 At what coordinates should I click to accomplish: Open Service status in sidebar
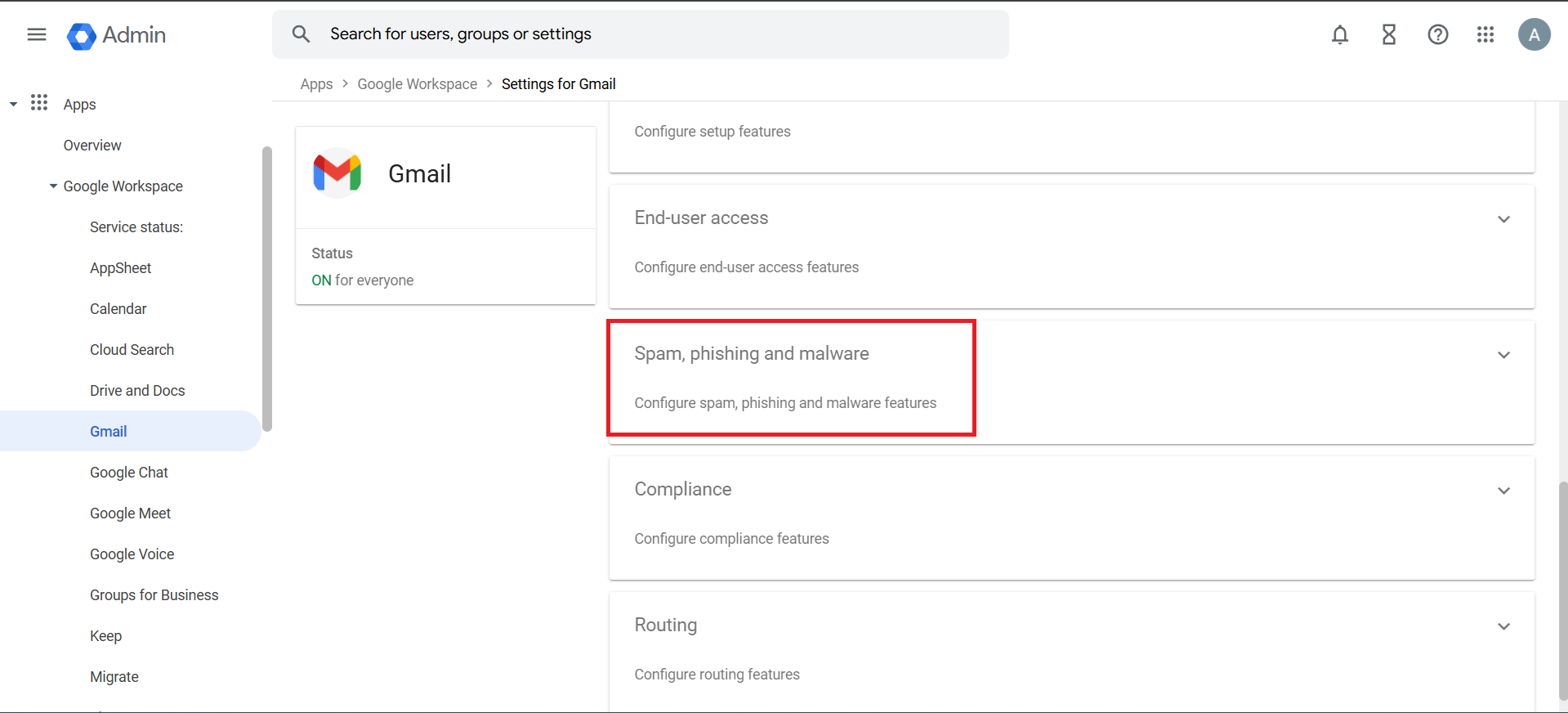[136, 227]
